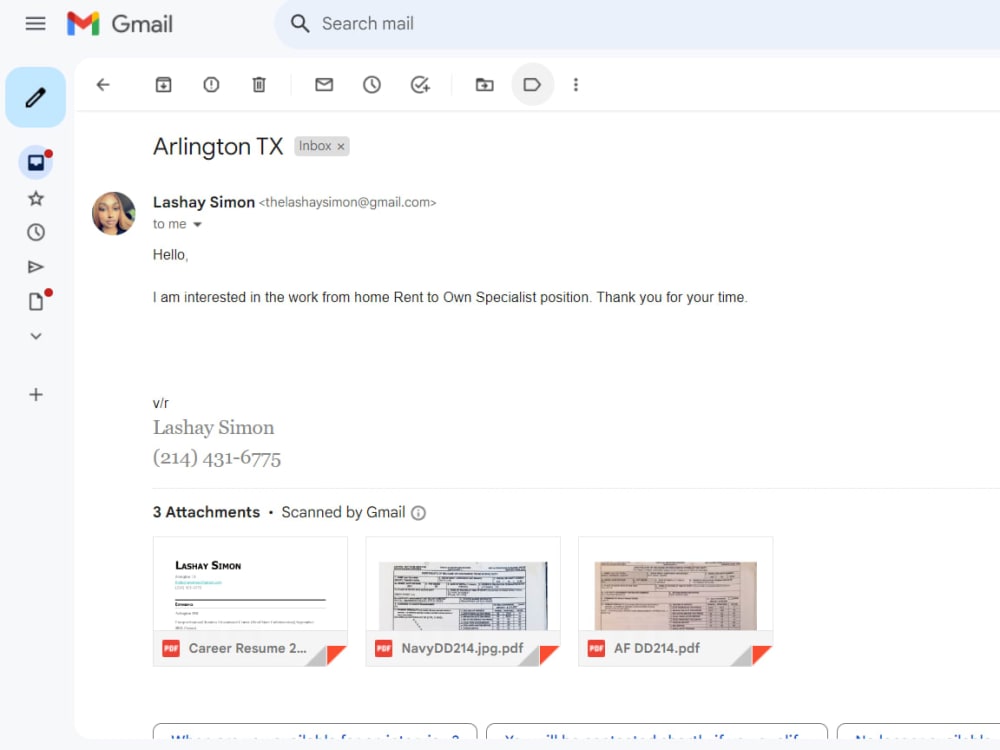Screen dimensions: 1000x750
Task: Open the NavyDD214.jpg.pdf attachment
Action: click(463, 601)
